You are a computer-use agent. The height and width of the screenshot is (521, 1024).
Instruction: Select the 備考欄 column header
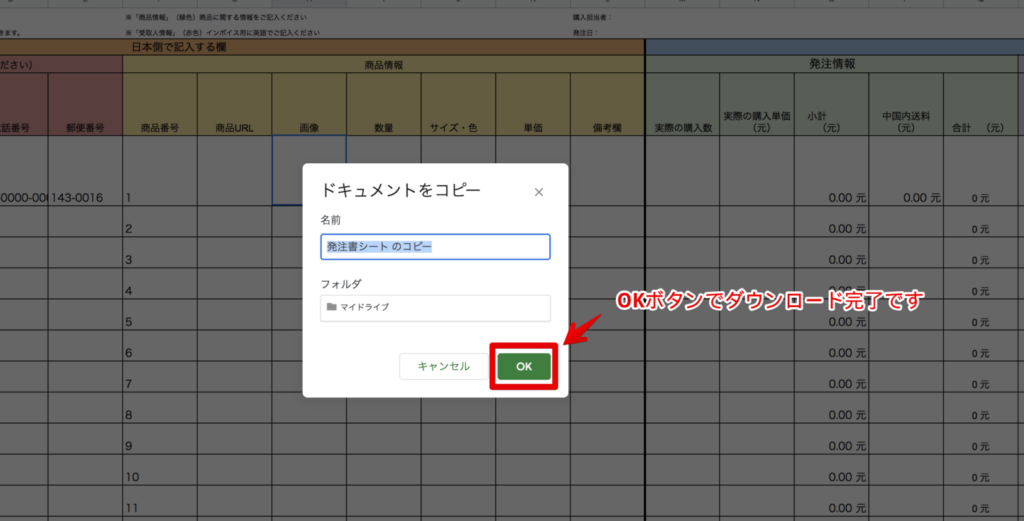[x=607, y=104]
